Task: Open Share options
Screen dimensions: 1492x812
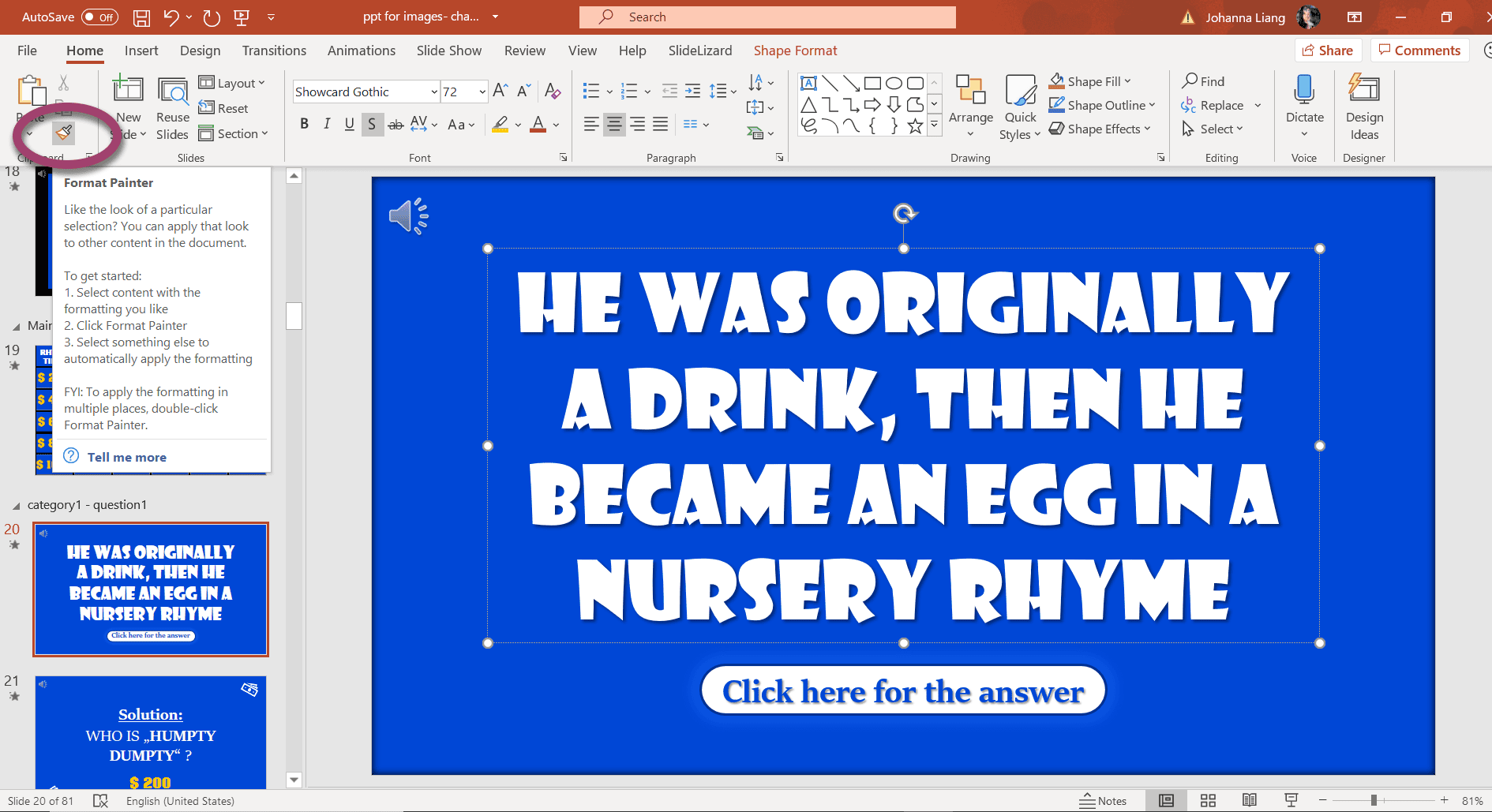Action: pyautogui.click(x=1328, y=50)
